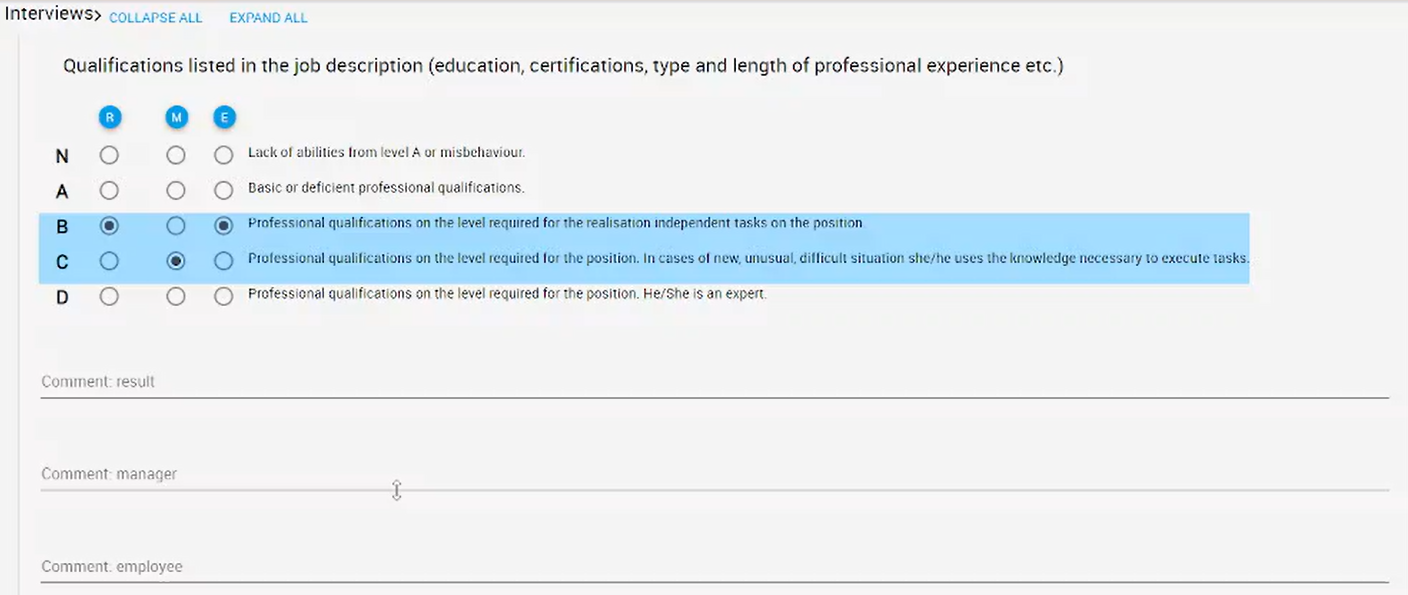This screenshot has width=1408, height=595.
Task: Select rating B in the R column
Action: 109,225
